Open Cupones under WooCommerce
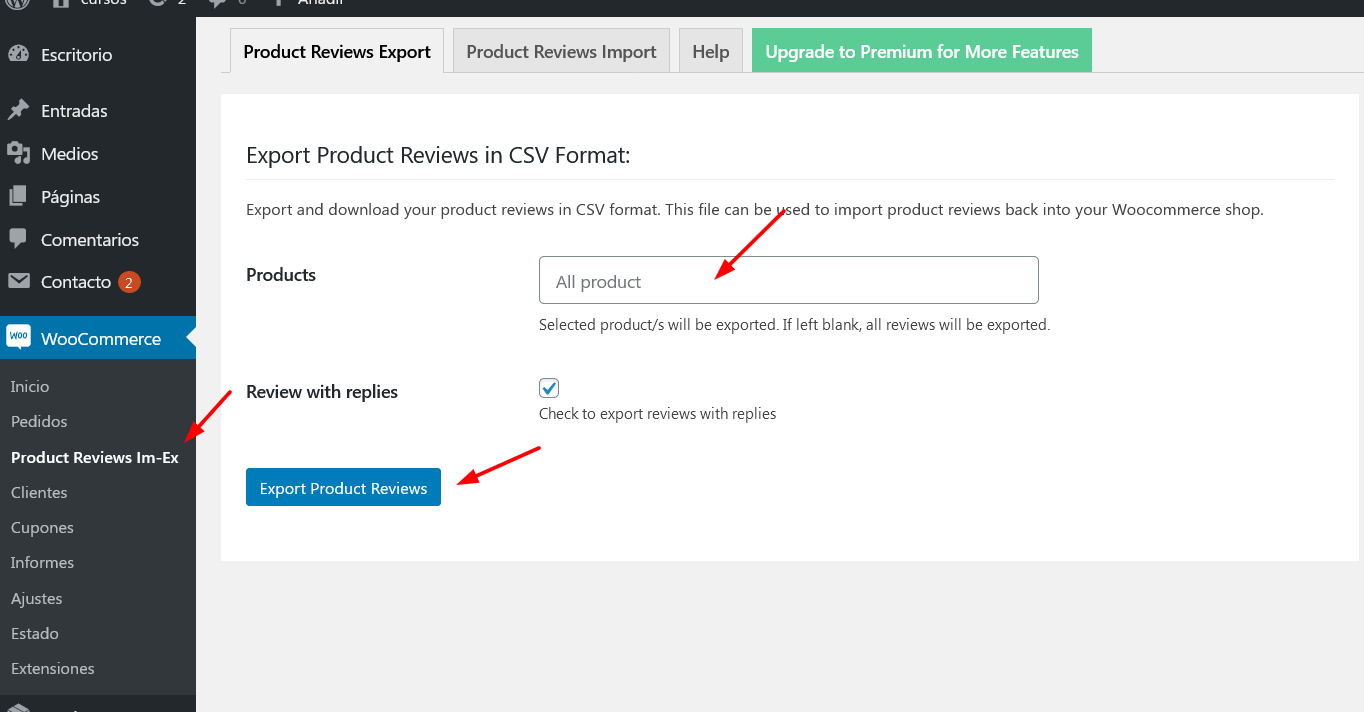This screenshot has width=1364, height=712. (x=42, y=527)
